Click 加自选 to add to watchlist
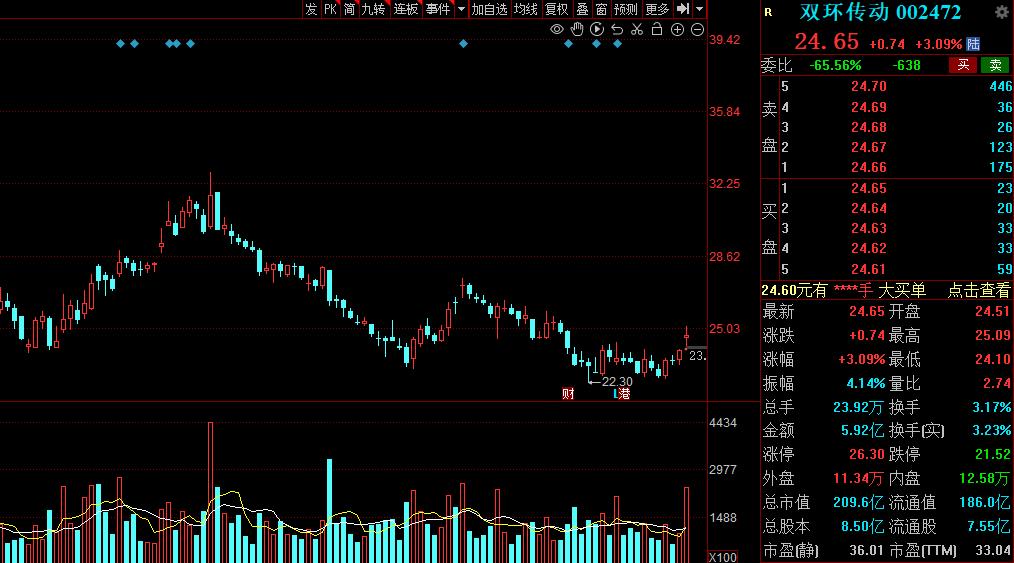 [x=489, y=9]
